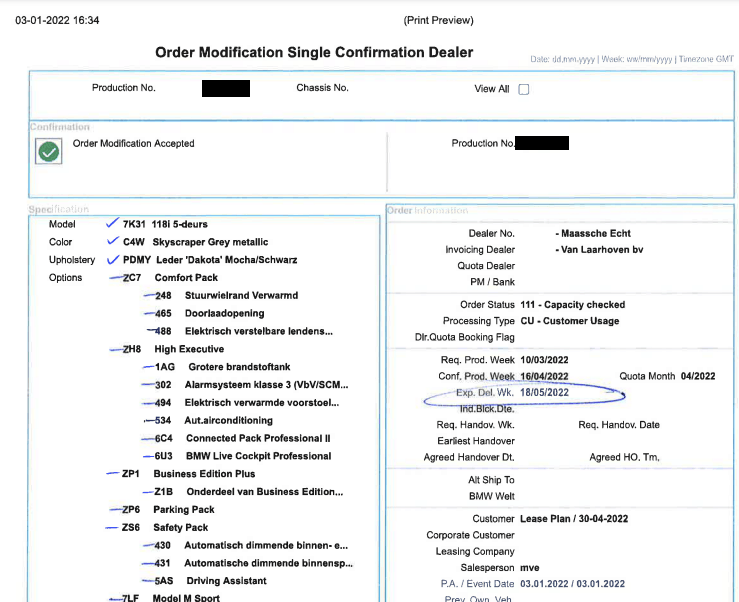
Task: Click the checkmark beside Color C4W
Action: (113, 241)
